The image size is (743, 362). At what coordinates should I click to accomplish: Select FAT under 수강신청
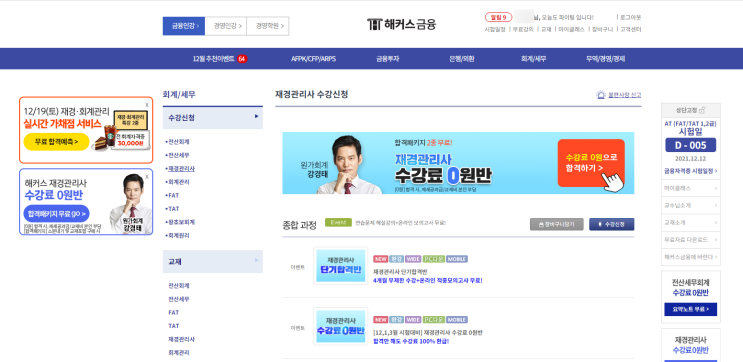tap(173, 195)
